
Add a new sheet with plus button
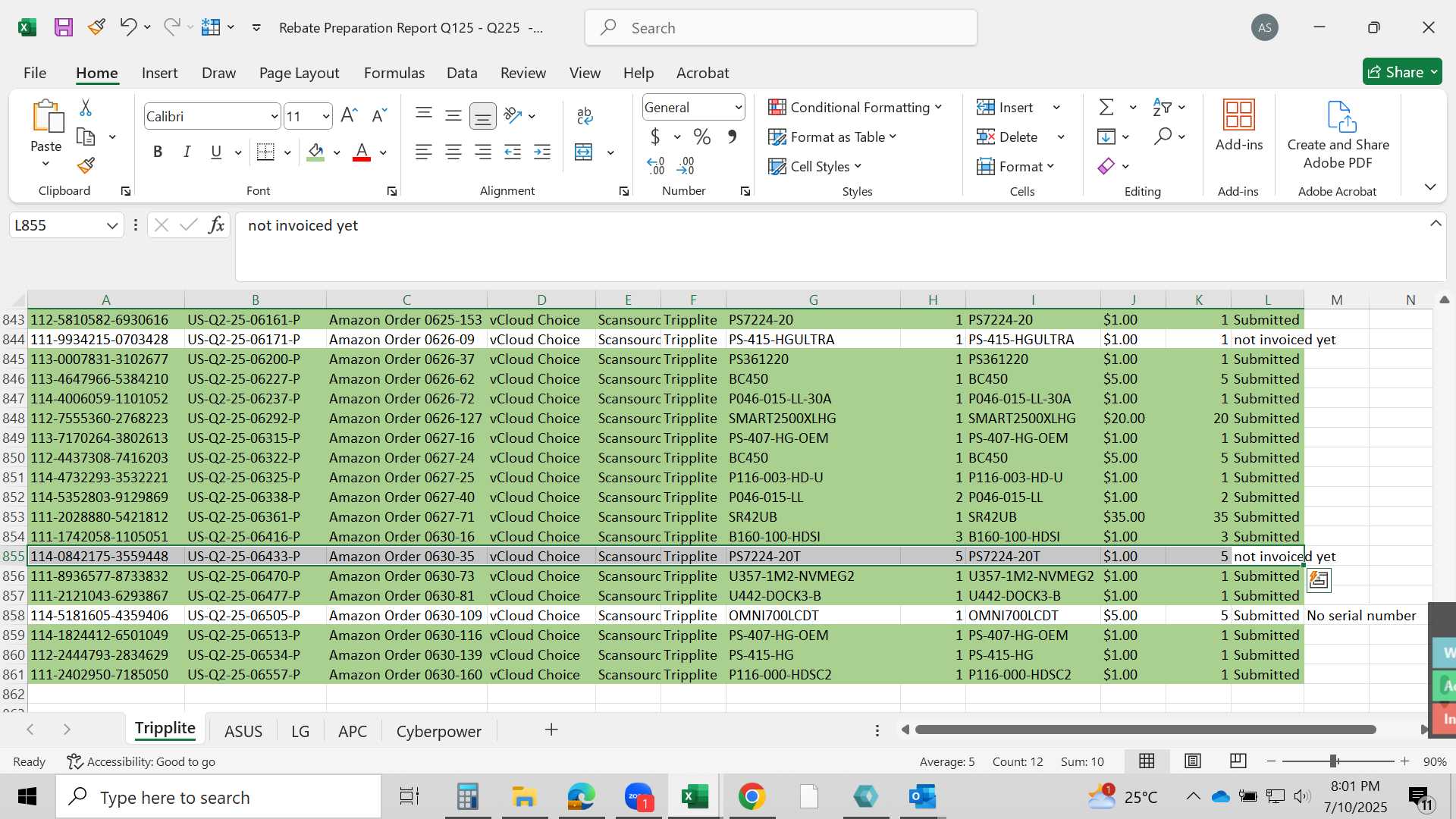pos(551,730)
